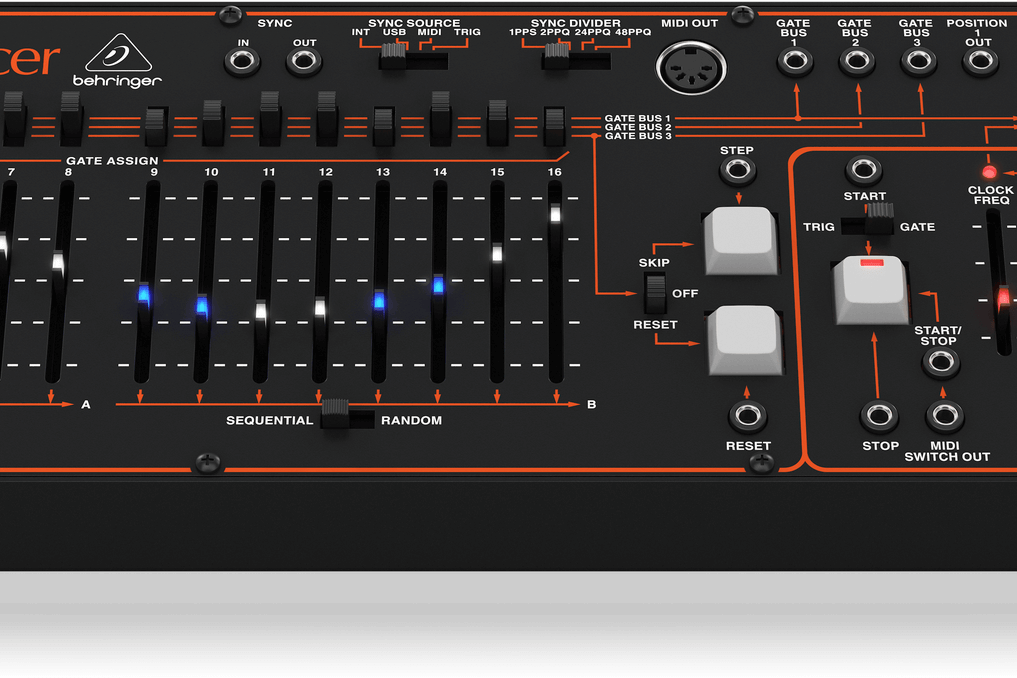Click the GATE ASSIGN label
This screenshot has width=1017, height=678.
click(112, 160)
